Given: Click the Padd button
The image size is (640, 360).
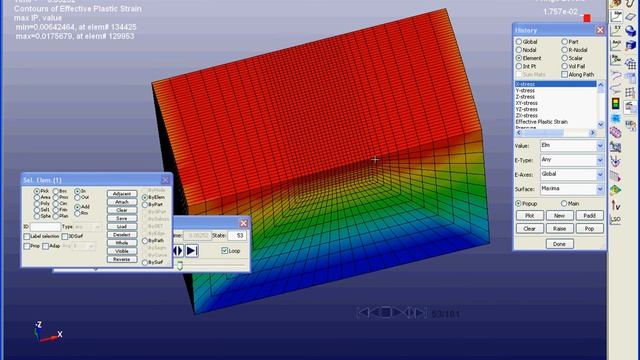Looking at the screenshot, I should click(x=589, y=216).
